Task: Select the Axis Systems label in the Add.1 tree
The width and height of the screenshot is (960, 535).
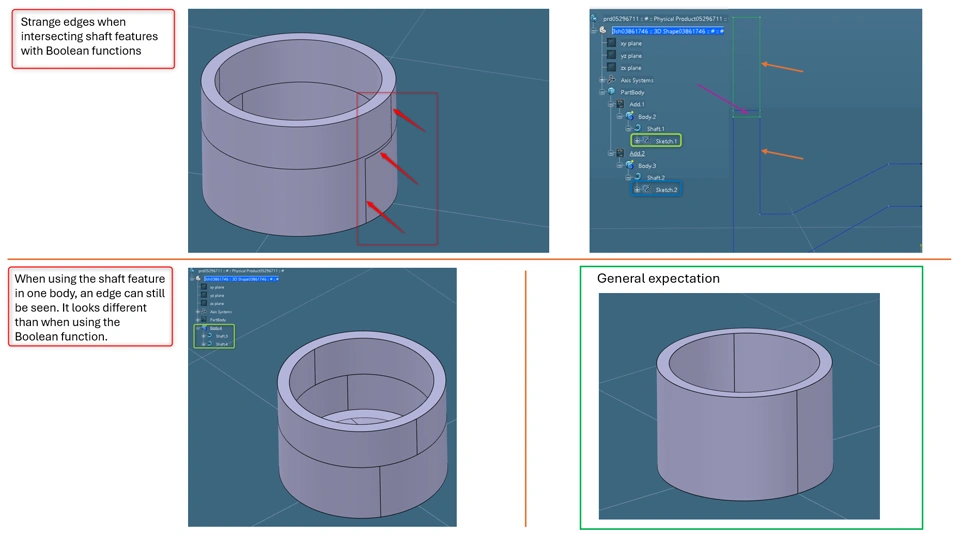Action: (x=637, y=80)
